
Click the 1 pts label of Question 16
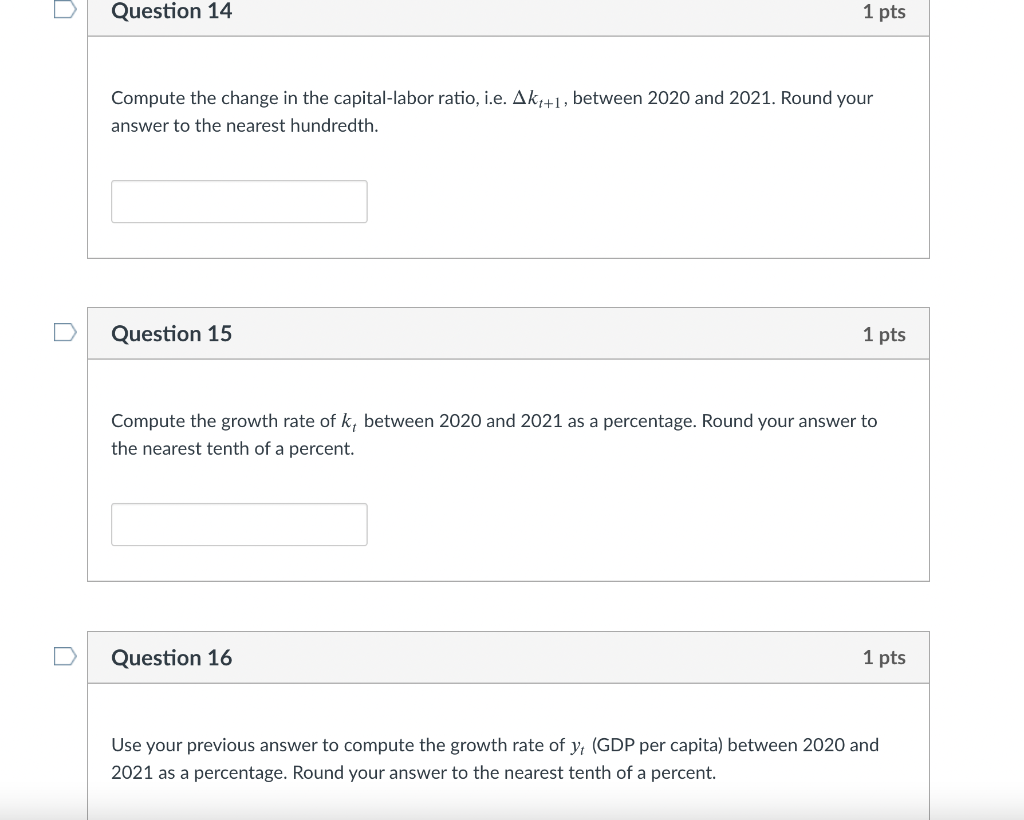point(884,657)
